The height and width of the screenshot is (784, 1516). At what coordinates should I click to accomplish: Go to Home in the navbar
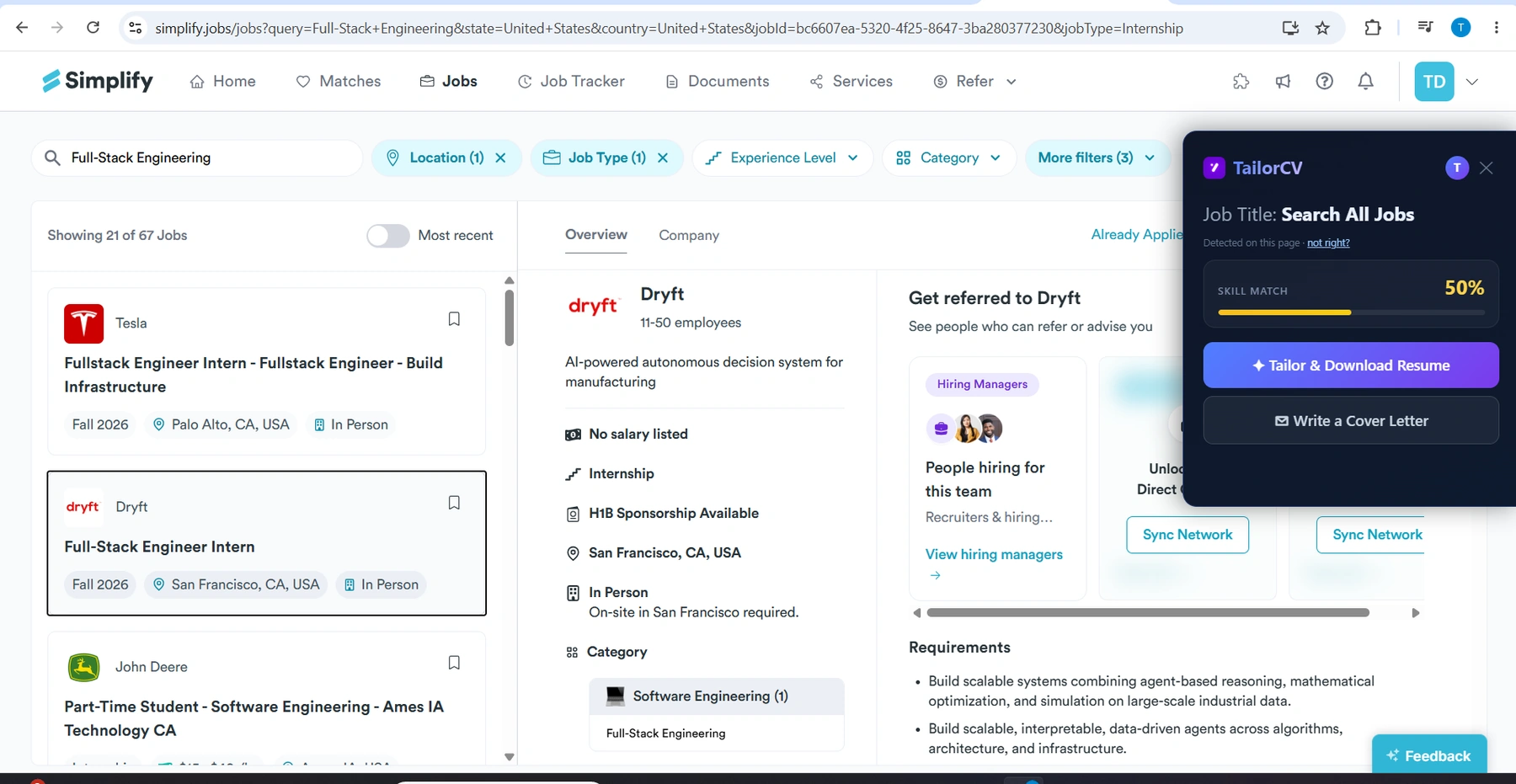(222, 82)
